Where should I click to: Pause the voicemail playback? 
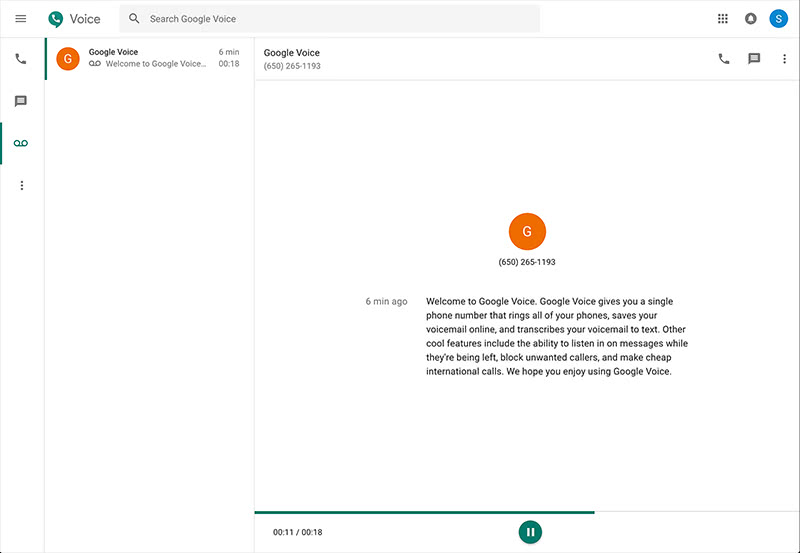pyautogui.click(x=530, y=532)
